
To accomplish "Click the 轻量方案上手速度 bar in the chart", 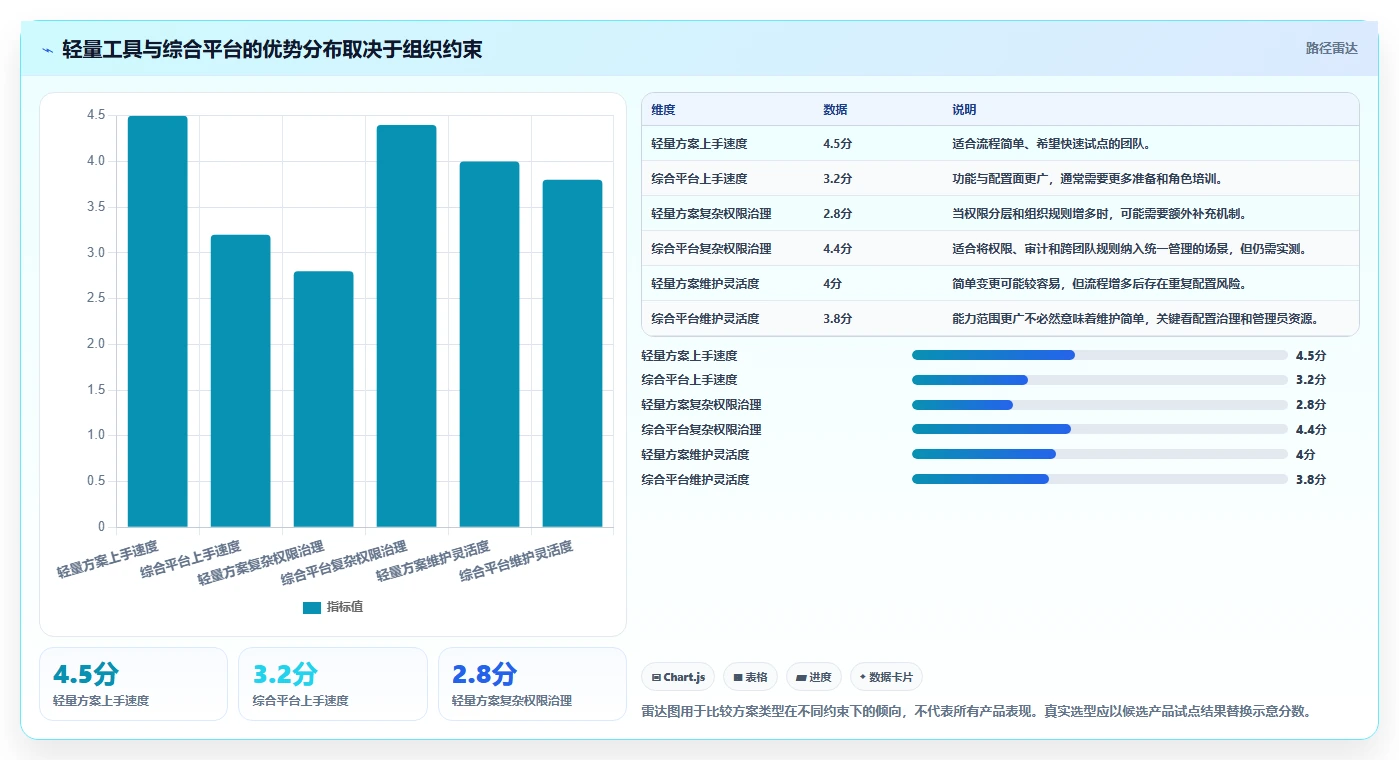I will click(x=158, y=322).
